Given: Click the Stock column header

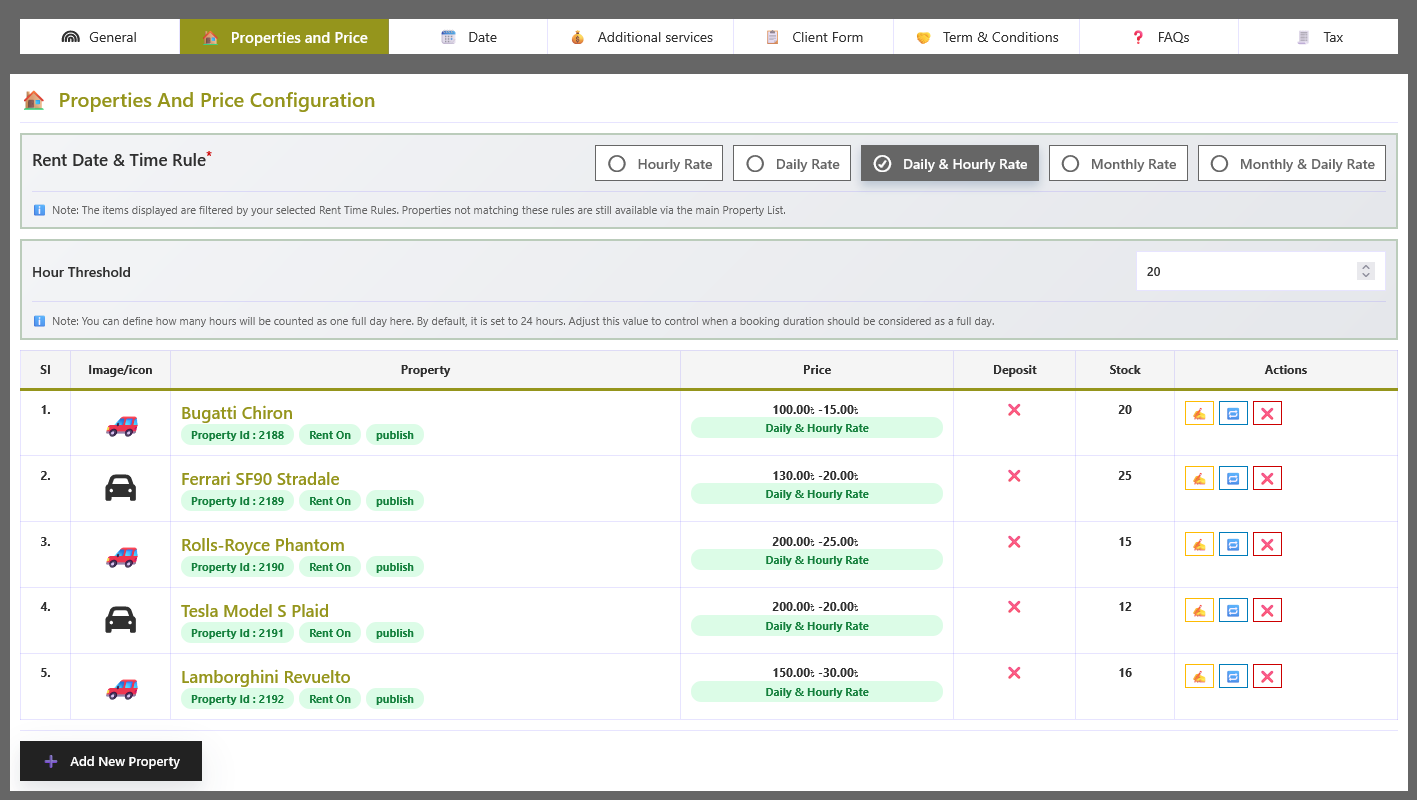Looking at the screenshot, I should click(x=1125, y=370).
